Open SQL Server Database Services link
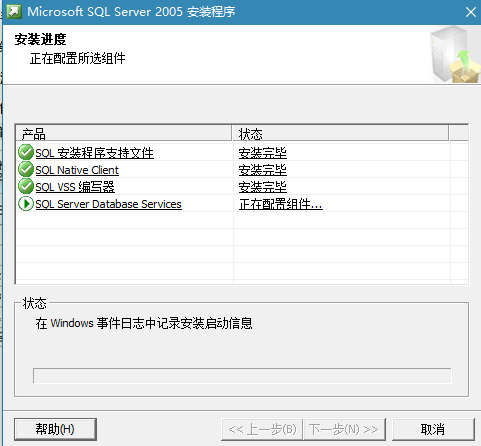Viewport: 481px width, 446px height. coord(108,204)
